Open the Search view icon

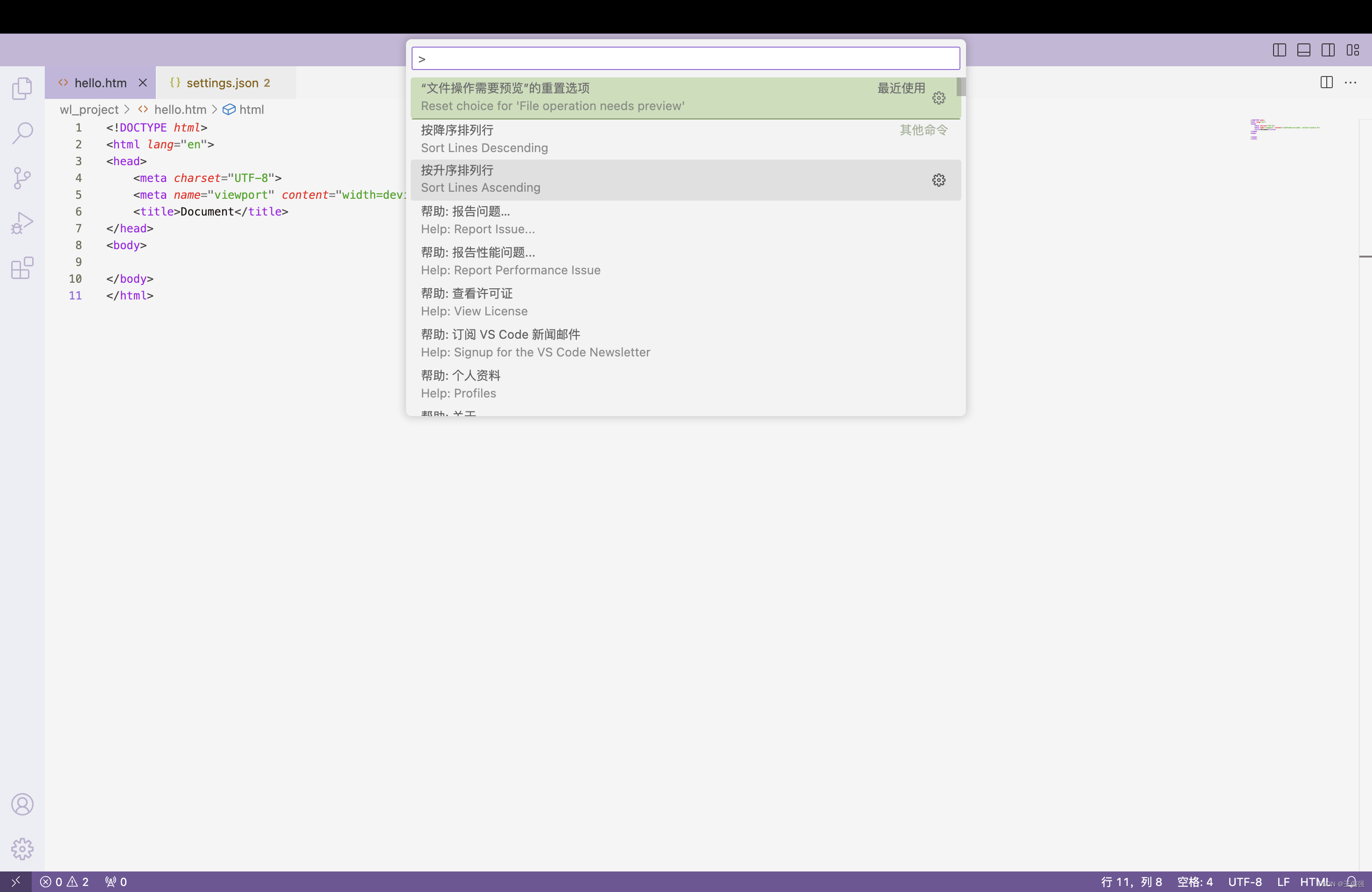click(x=22, y=132)
